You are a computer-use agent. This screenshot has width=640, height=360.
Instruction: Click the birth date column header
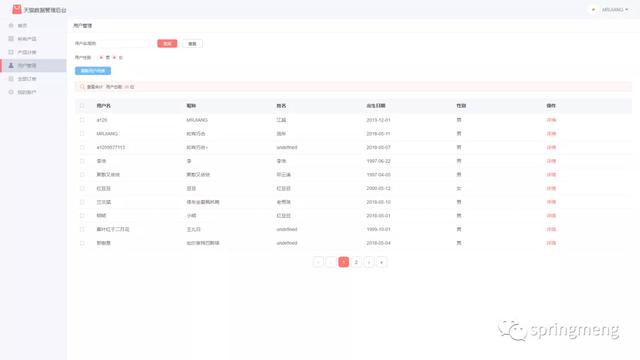376,106
